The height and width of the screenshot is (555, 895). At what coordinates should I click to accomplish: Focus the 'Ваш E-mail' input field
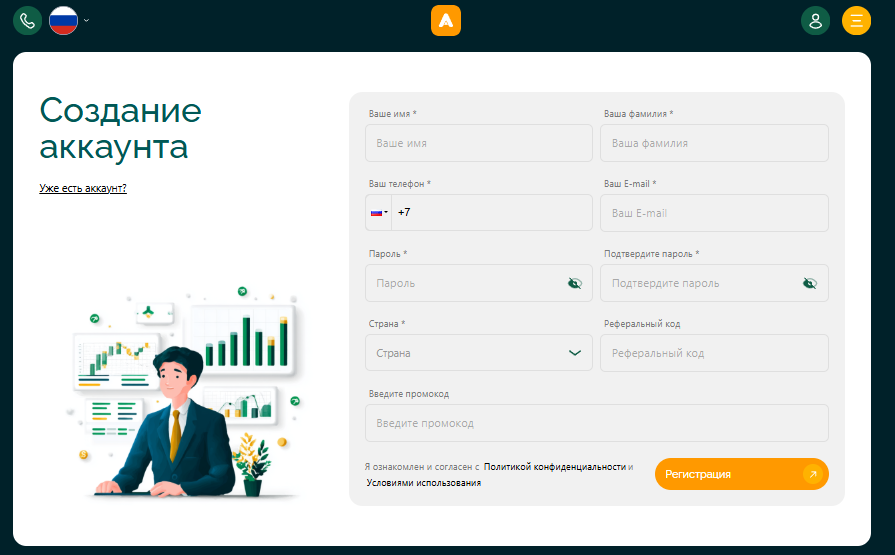(714, 213)
